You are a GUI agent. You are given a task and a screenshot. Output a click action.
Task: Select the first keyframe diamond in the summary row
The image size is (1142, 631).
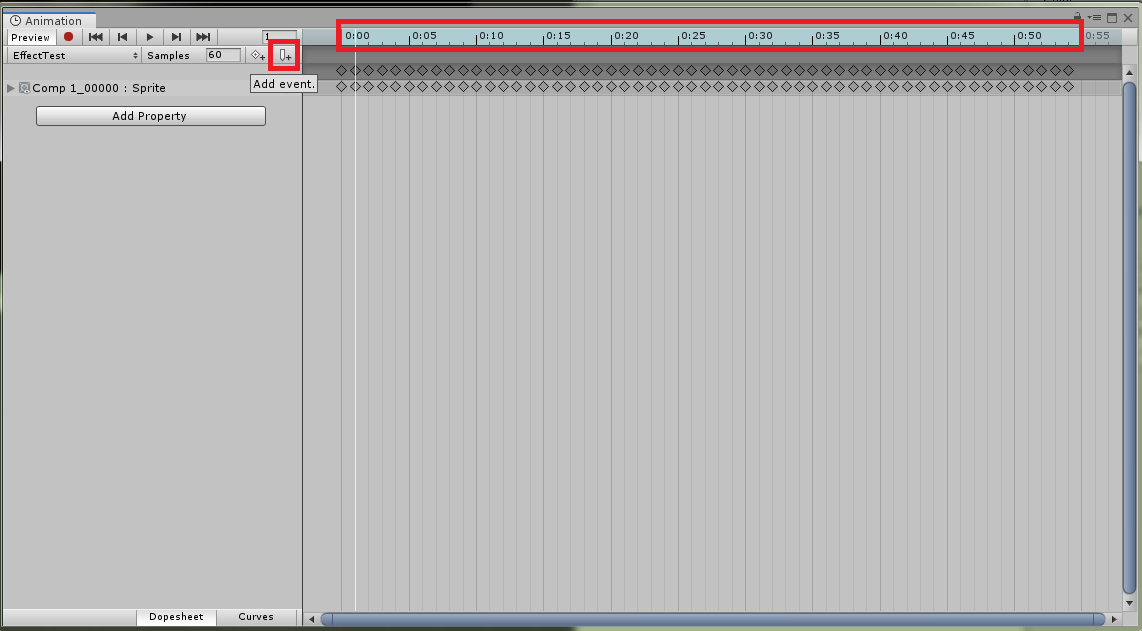pyautogui.click(x=342, y=71)
